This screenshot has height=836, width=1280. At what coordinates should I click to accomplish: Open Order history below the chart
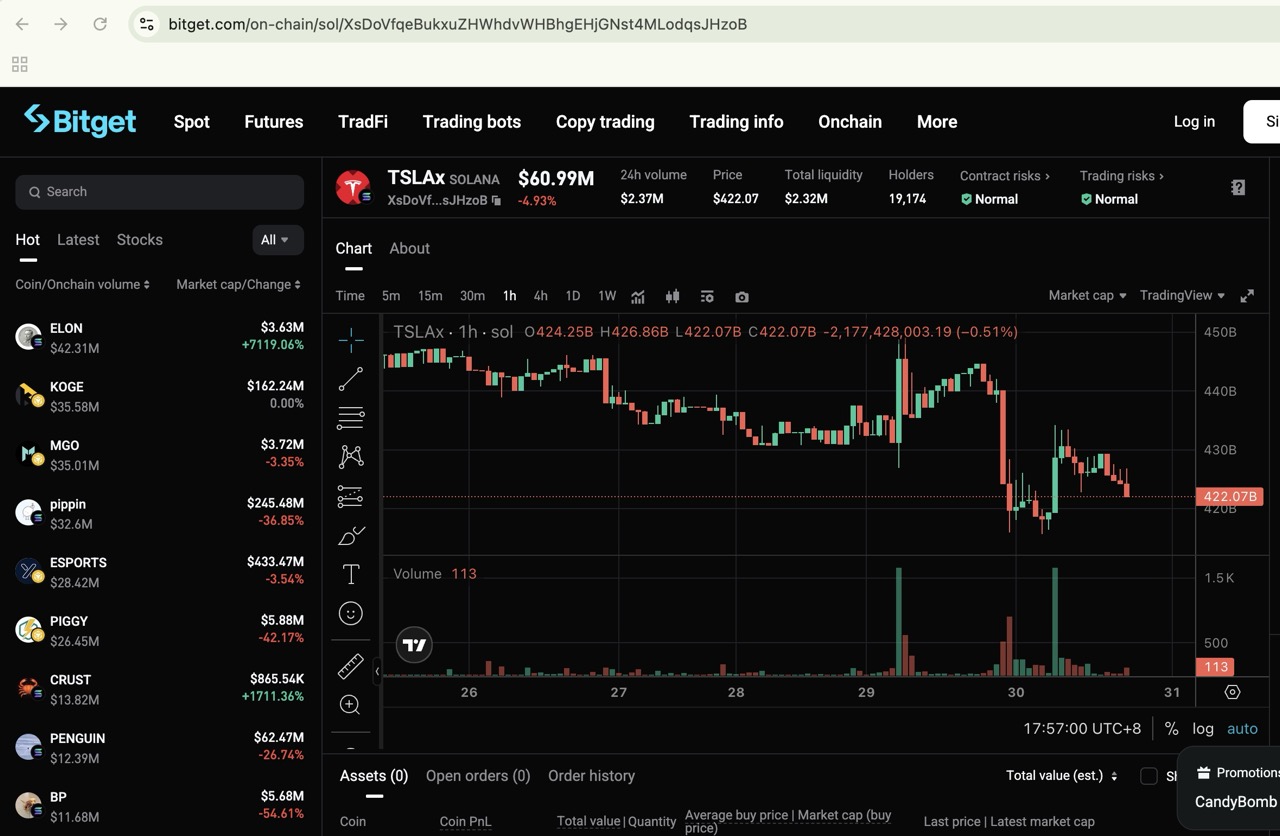[591, 775]
